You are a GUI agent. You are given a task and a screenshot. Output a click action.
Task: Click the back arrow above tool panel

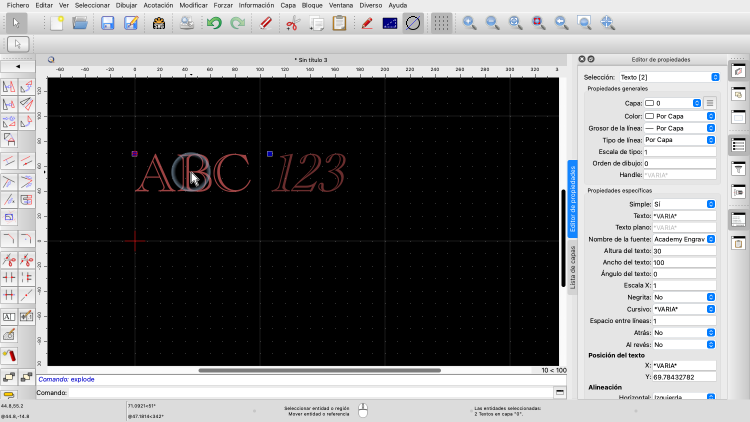[18, 67]
